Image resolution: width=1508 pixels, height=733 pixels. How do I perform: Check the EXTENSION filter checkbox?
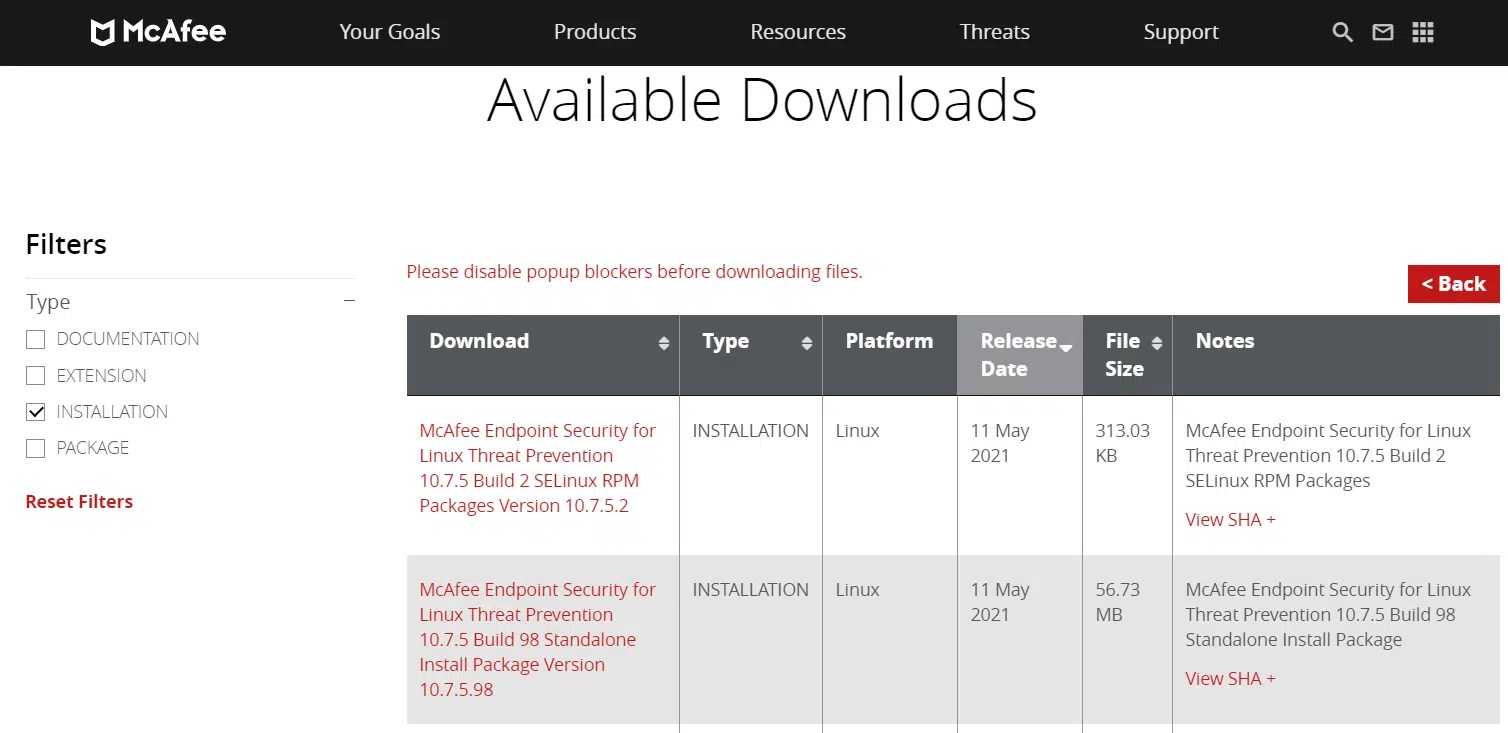(x=36, y=376)
